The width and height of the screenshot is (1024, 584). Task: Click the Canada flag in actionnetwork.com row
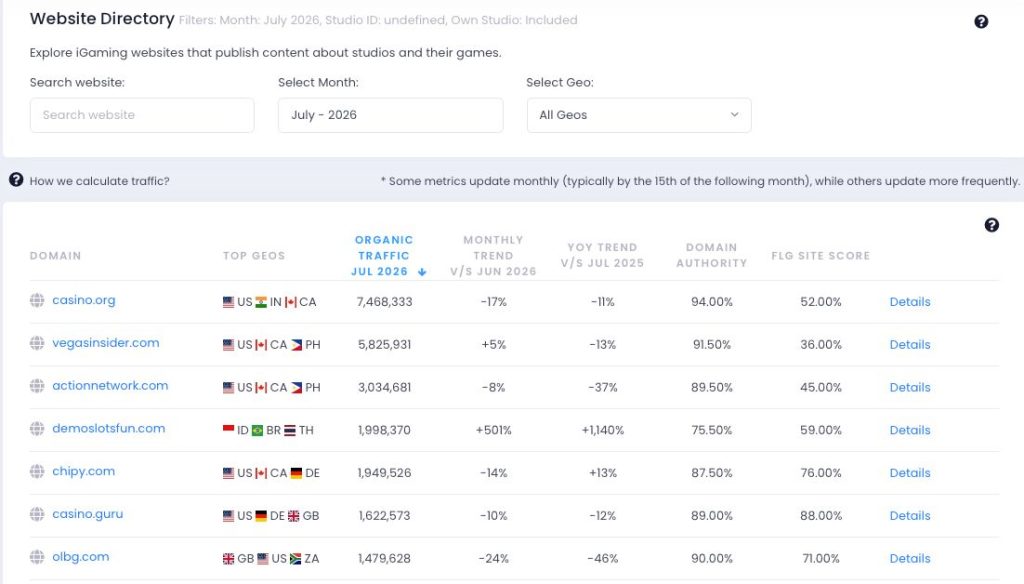261,387
